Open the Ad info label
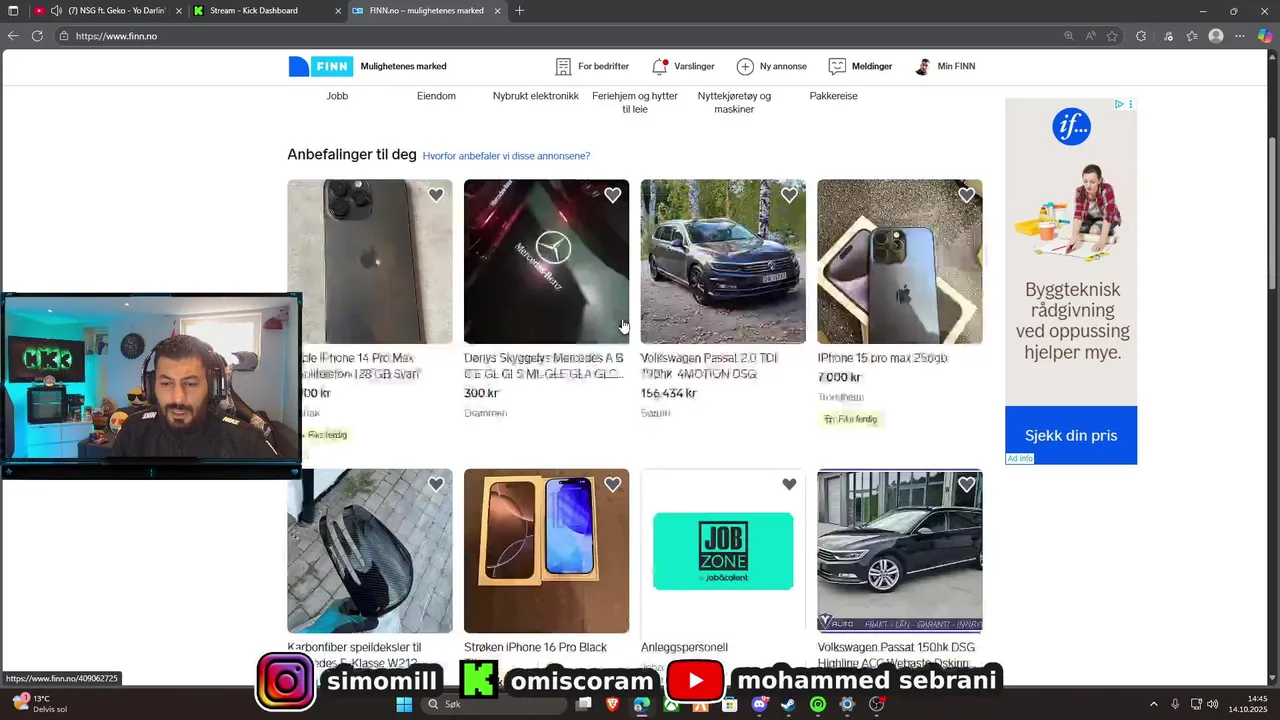This screenshot has width=1280, height=720. pos(1019,458)
